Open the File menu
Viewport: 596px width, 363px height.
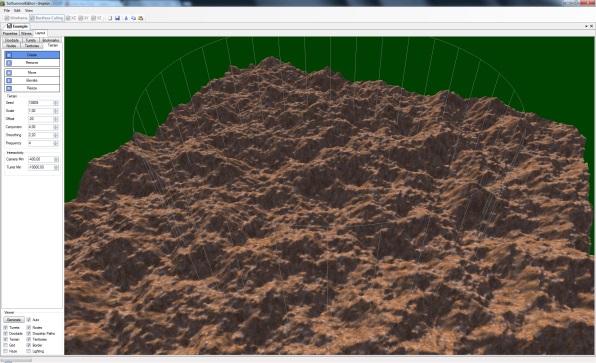[7, 10]
